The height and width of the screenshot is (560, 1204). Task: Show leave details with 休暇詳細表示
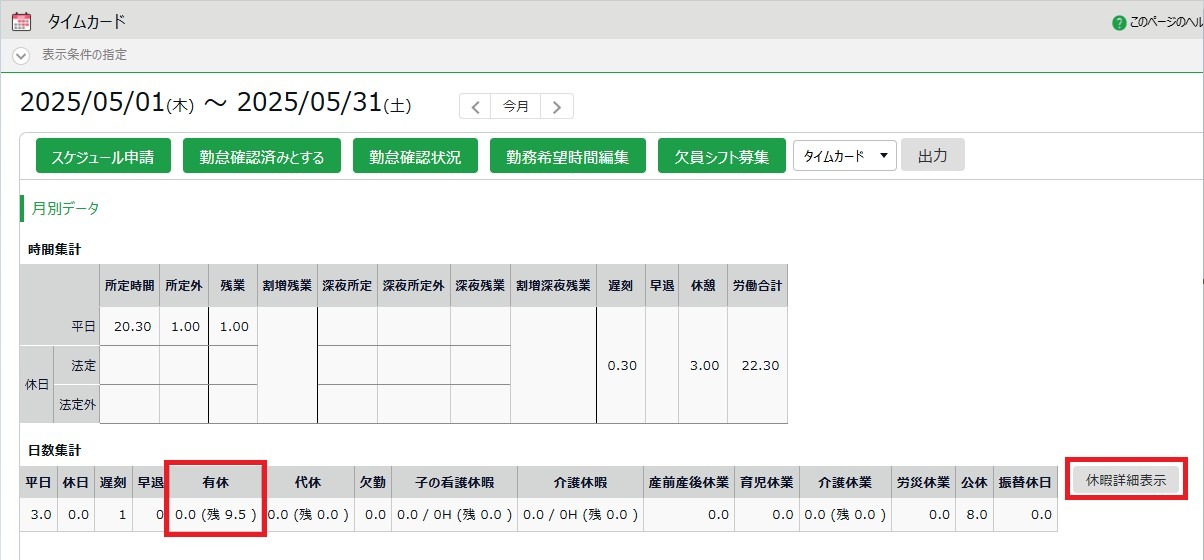tap(1125, 479)
